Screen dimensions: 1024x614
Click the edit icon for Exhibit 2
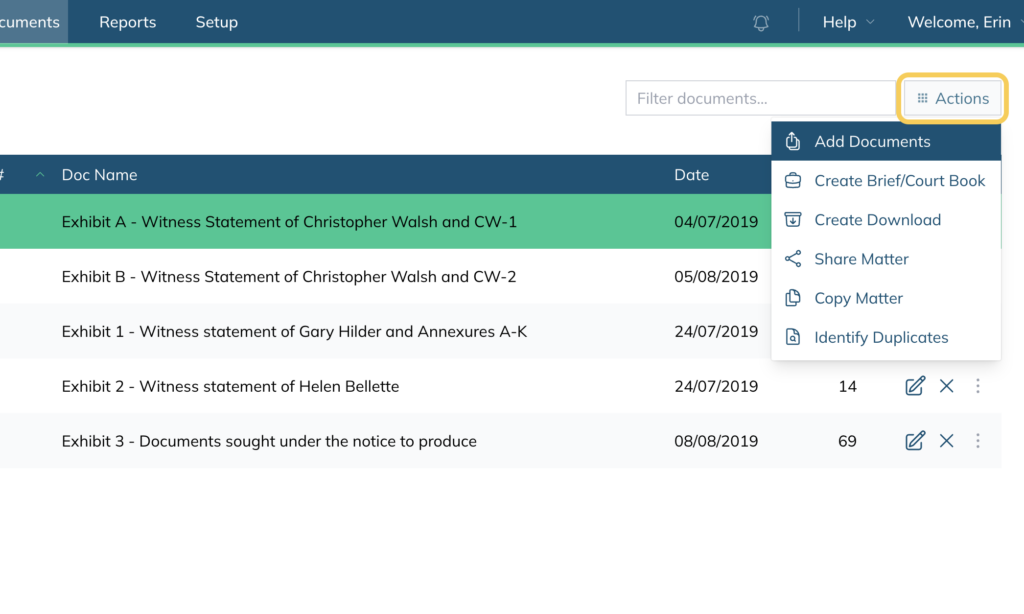point(915,386)
